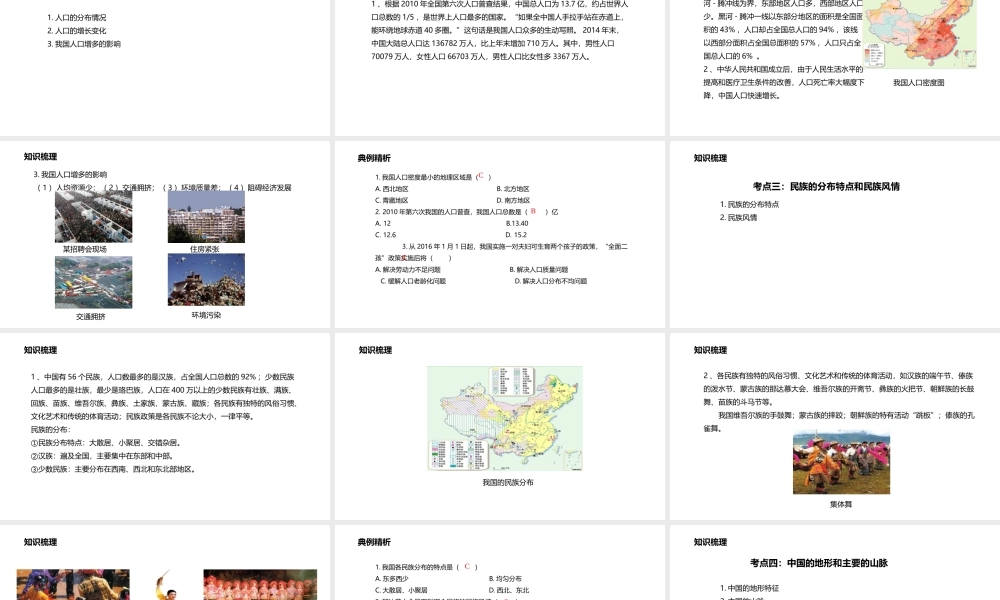Image resolution: width=1000 pixels, height=600 pixels.
Task: Click line ②汉族：遍及全国，主要集中在东部和中部。
Action: point(104,456)
